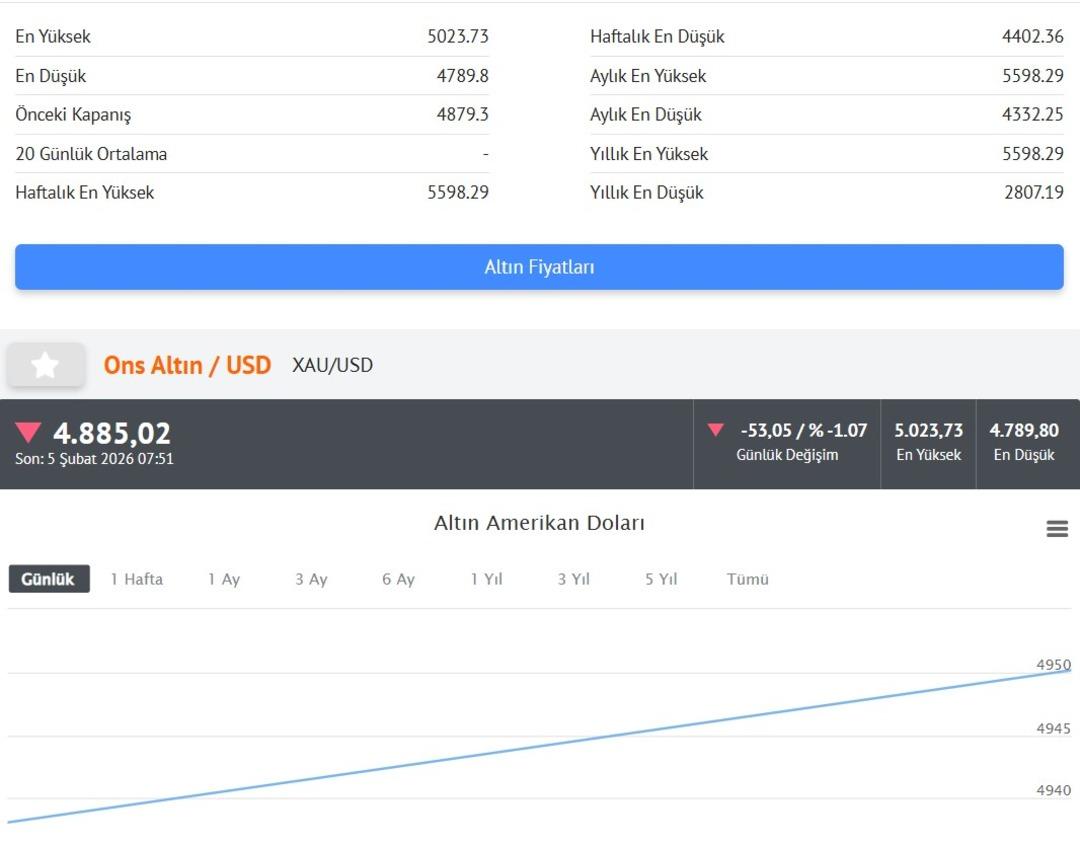Open the chart hamburger menu
This screenshot has height=846, width=1080.
pos(1057,529)
